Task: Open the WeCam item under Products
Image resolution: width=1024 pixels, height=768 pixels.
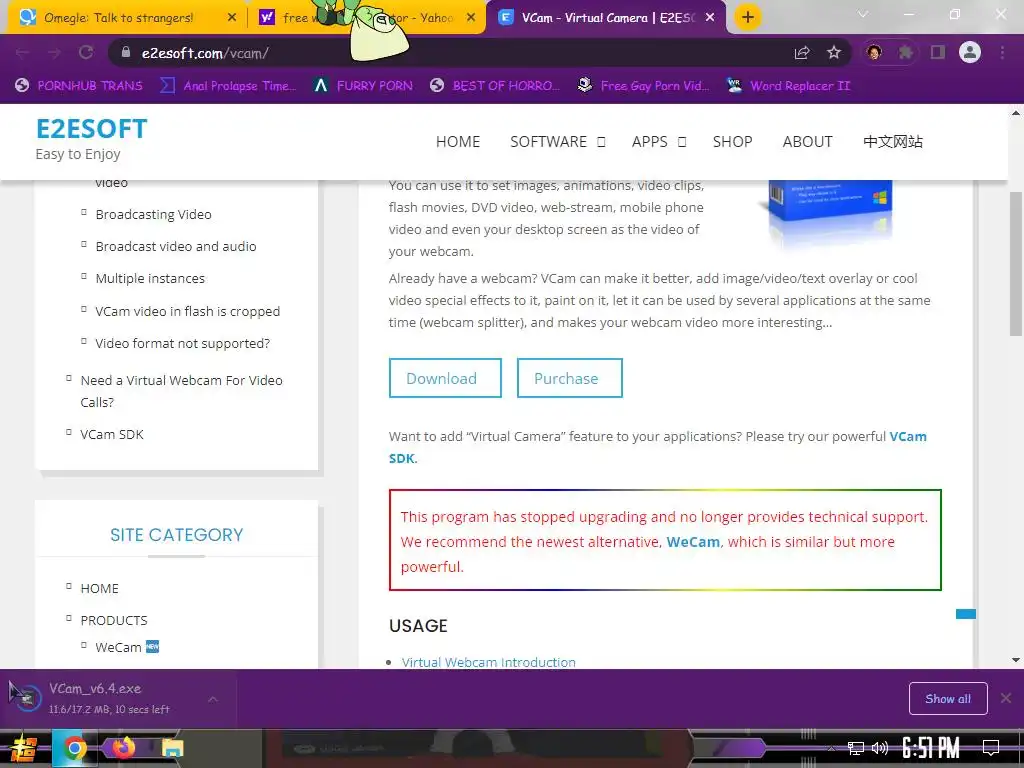Action: [118, 647]
